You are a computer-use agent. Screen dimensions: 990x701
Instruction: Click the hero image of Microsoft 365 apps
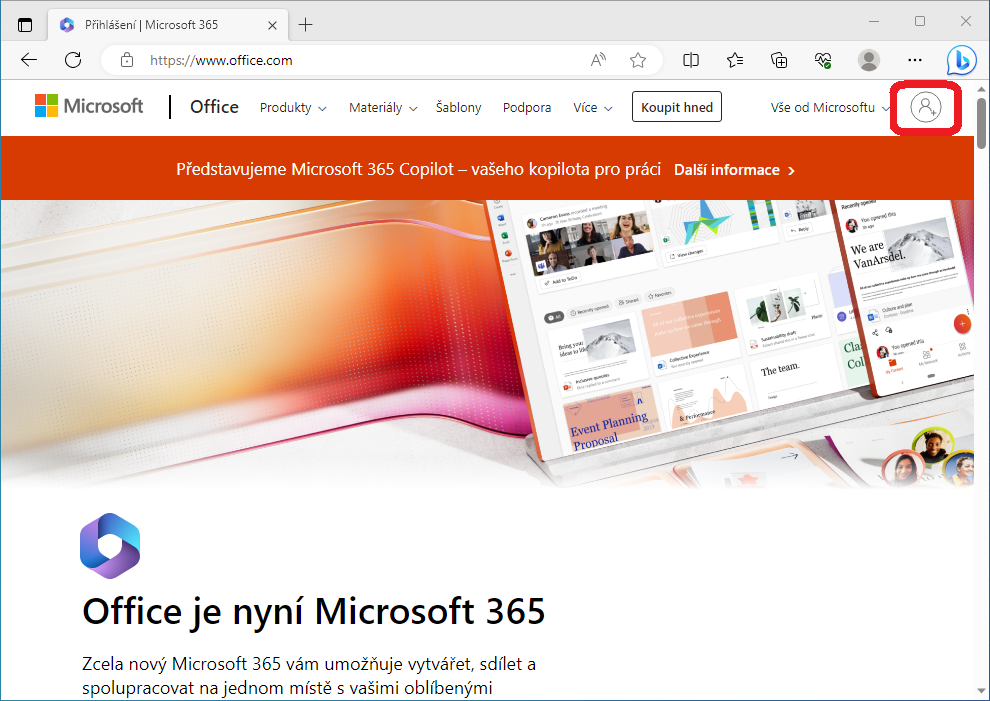point(487,344)
